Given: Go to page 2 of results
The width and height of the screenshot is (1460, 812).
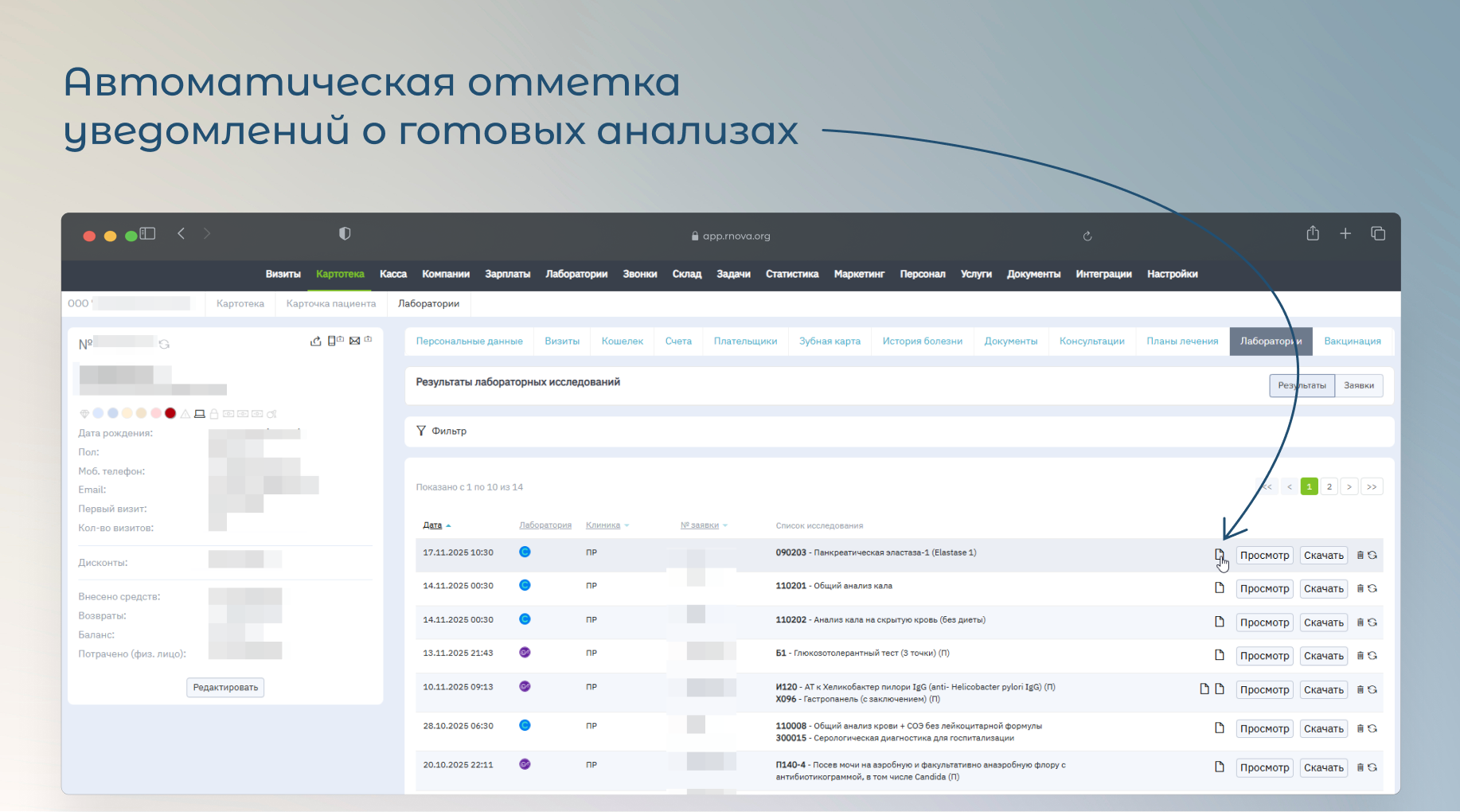Looking at the screenshot, I should pyautogui.click(x=1329, y=486).
